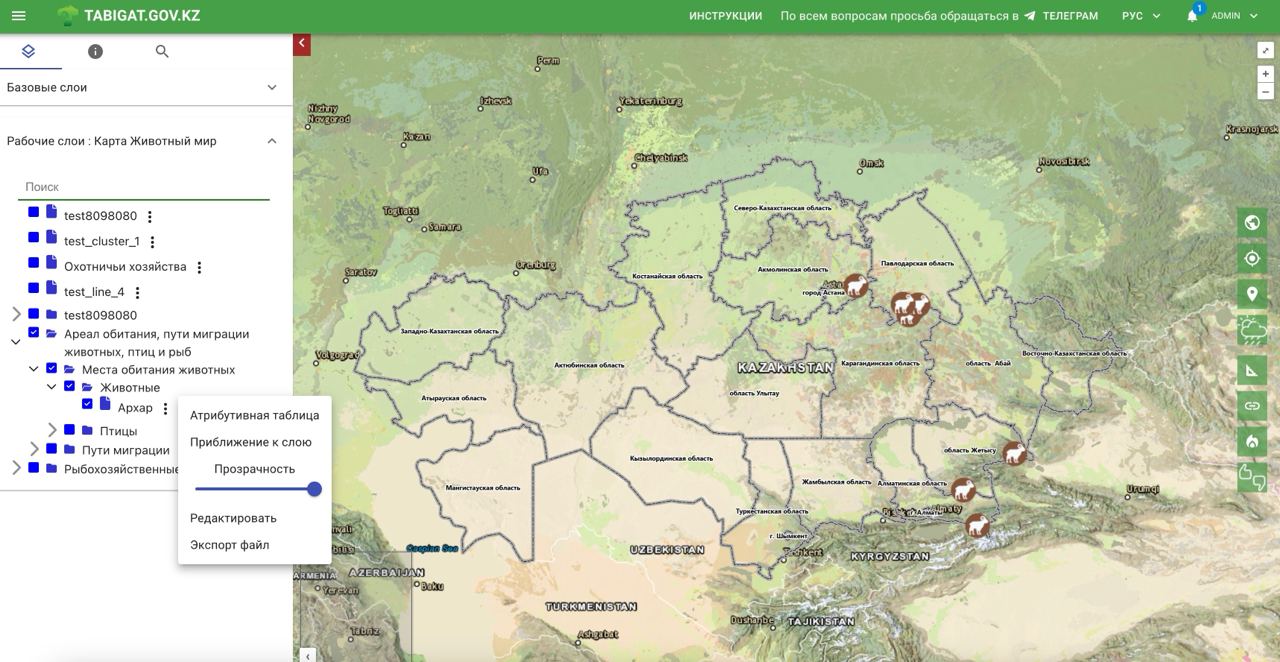Click the notification bell icon
The image size is (1280, 662).
(1192, 16)
